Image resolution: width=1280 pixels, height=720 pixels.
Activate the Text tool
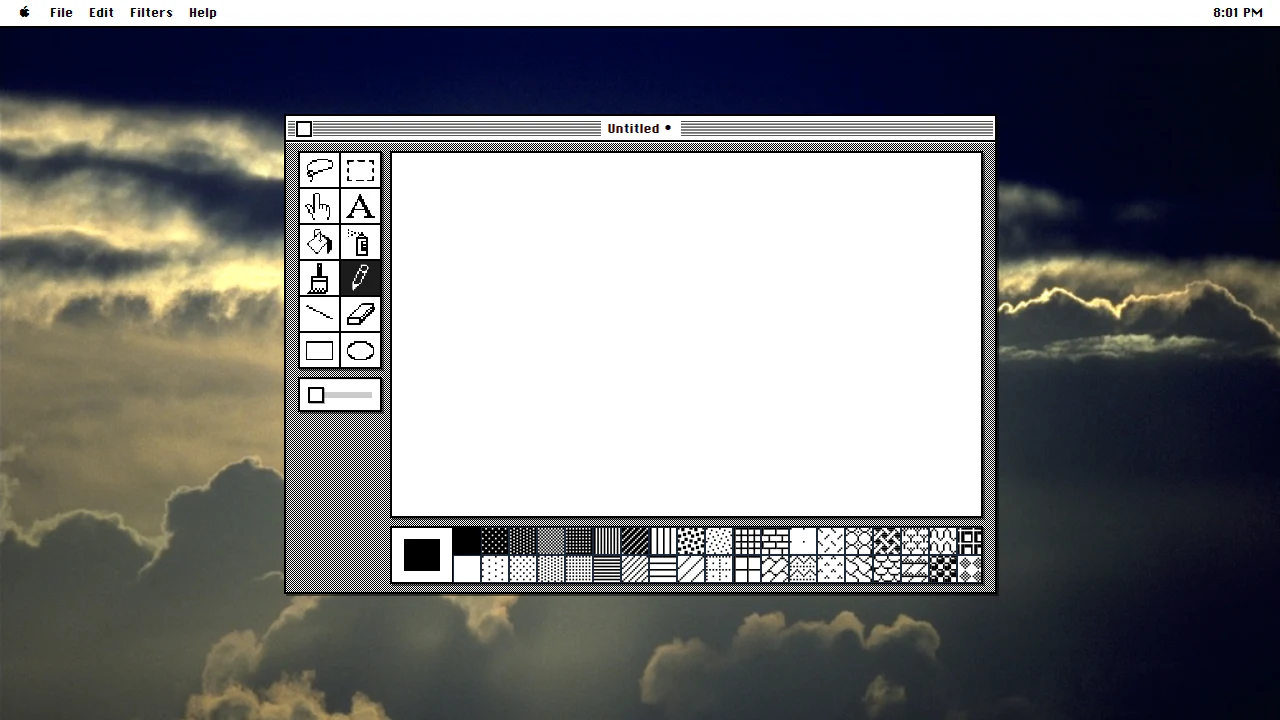(360, 206)
